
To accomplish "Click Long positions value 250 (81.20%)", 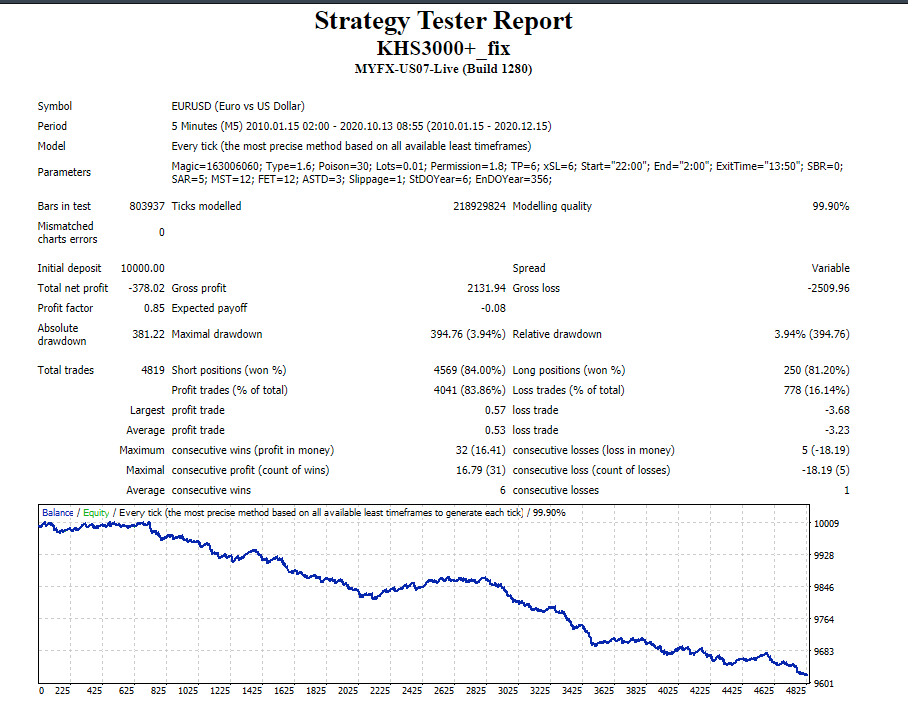I will coord(817,370).
